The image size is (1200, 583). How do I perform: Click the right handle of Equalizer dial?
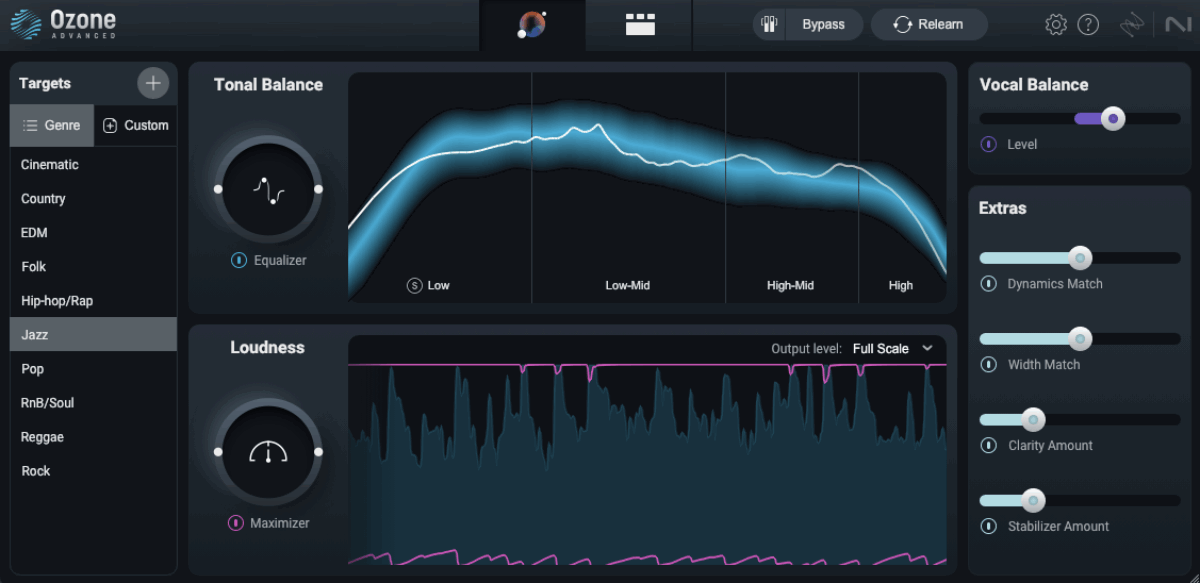318,189
